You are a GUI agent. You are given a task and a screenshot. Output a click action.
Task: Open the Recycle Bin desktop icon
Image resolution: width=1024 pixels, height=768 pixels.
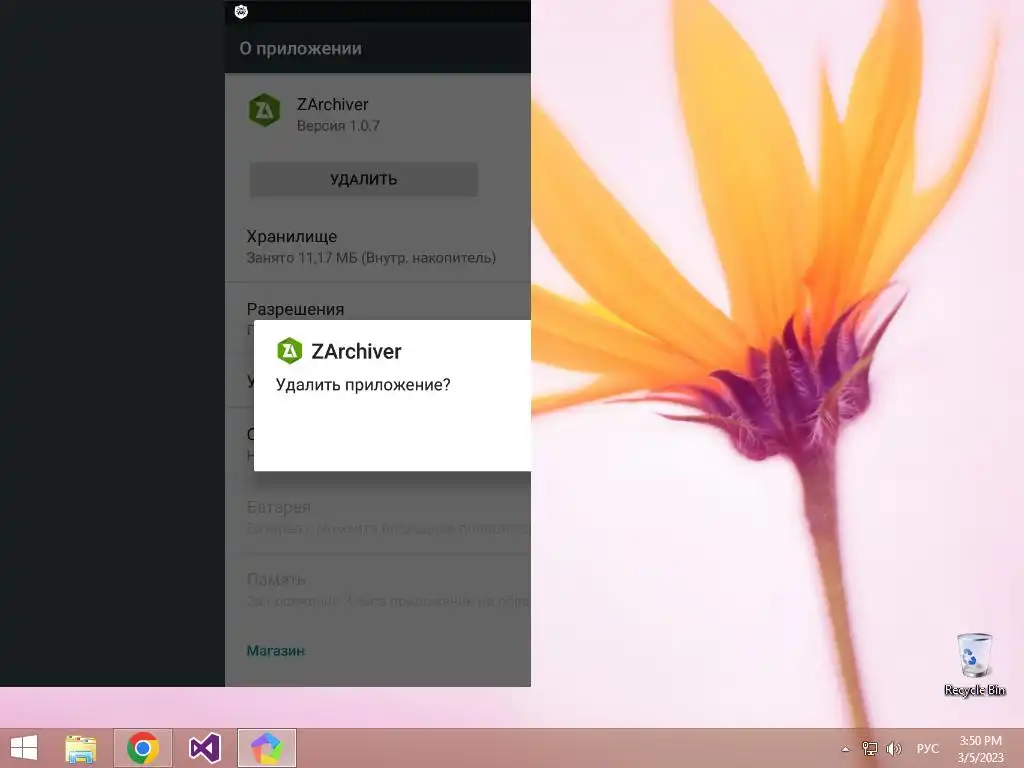pyautogui.click(x=974, y=664)
